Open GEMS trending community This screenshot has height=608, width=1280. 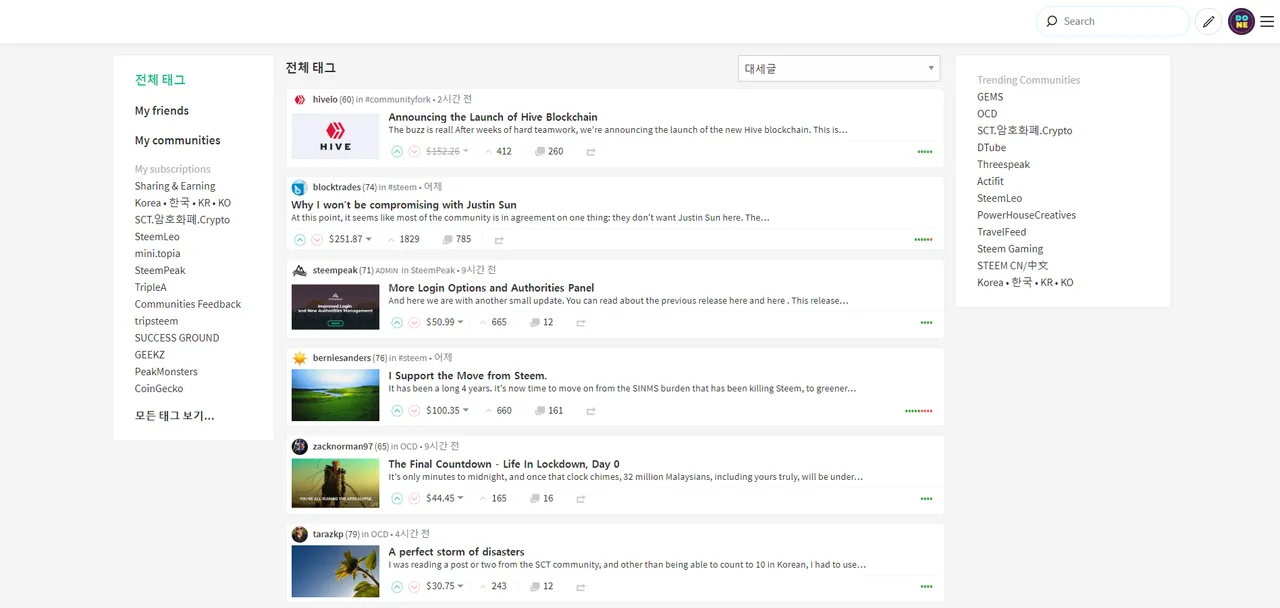990,97
